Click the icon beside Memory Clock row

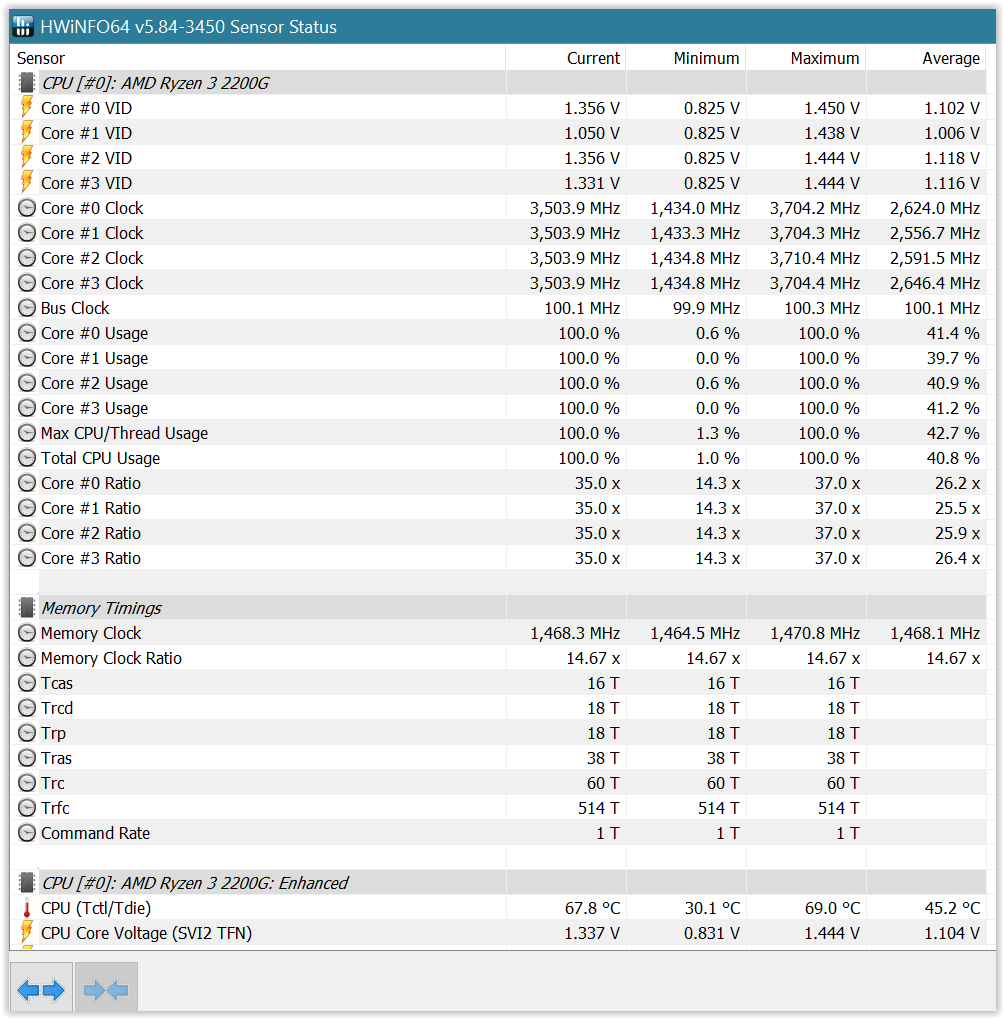pos(27,633)
